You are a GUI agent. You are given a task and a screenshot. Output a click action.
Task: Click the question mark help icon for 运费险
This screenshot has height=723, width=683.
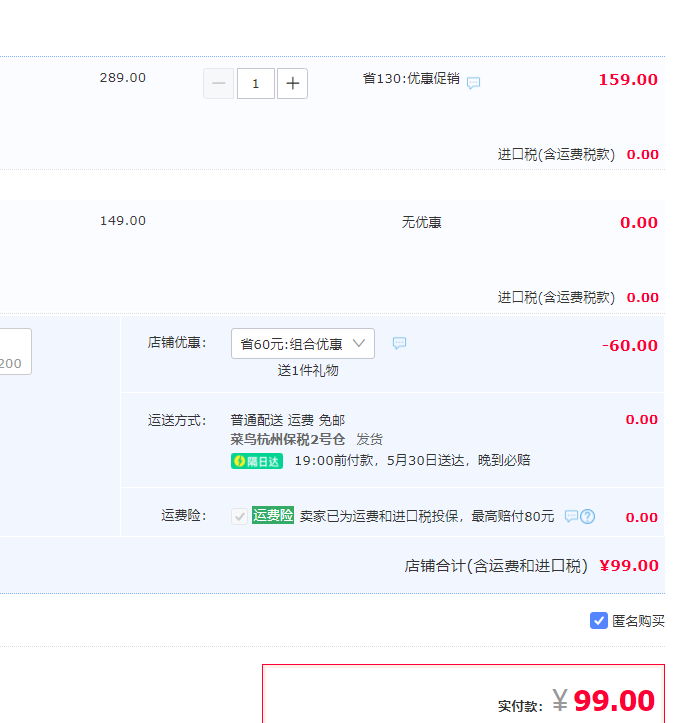click(588, 517)
